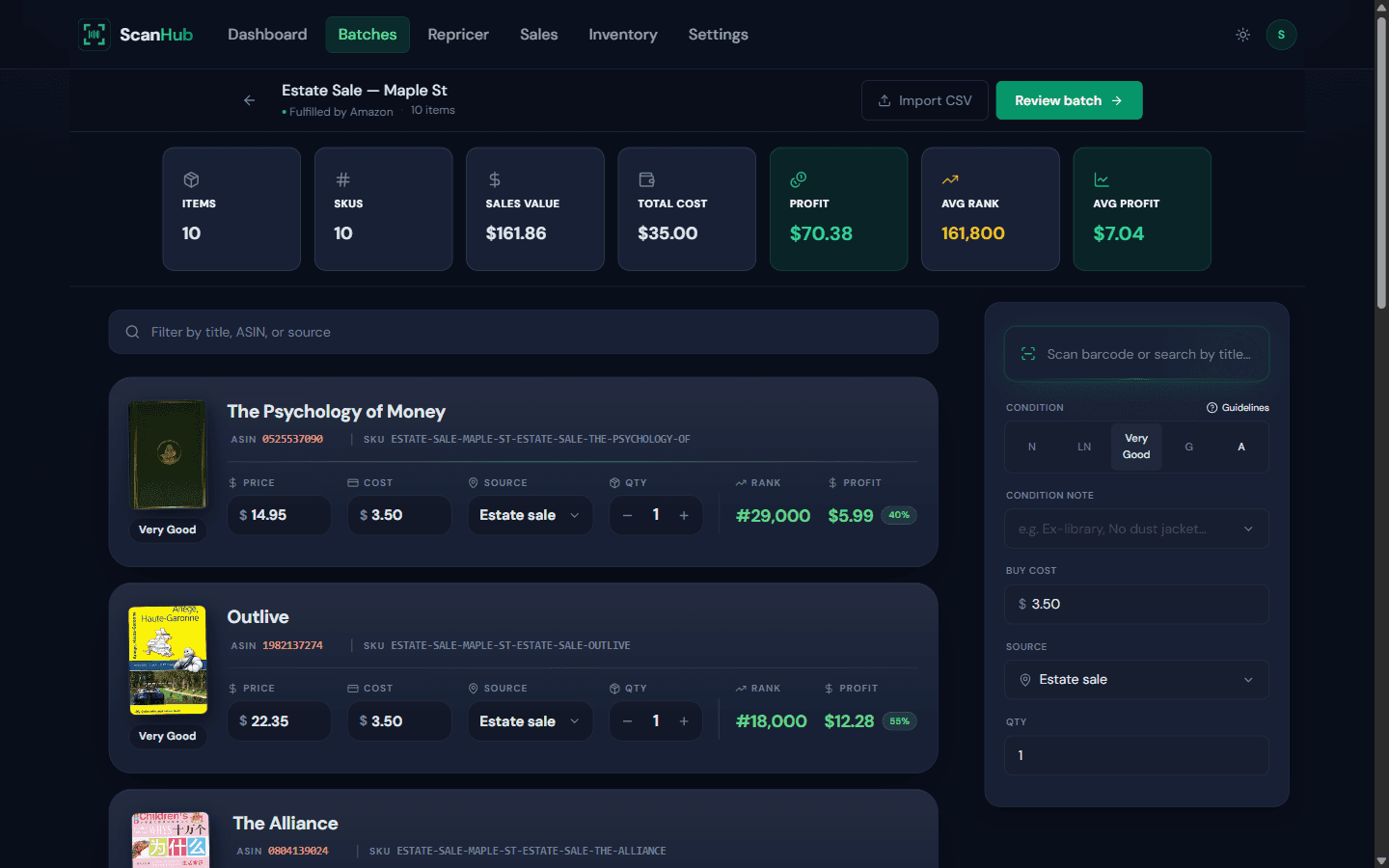Go to the Sales tab

(x=539, y=35)
